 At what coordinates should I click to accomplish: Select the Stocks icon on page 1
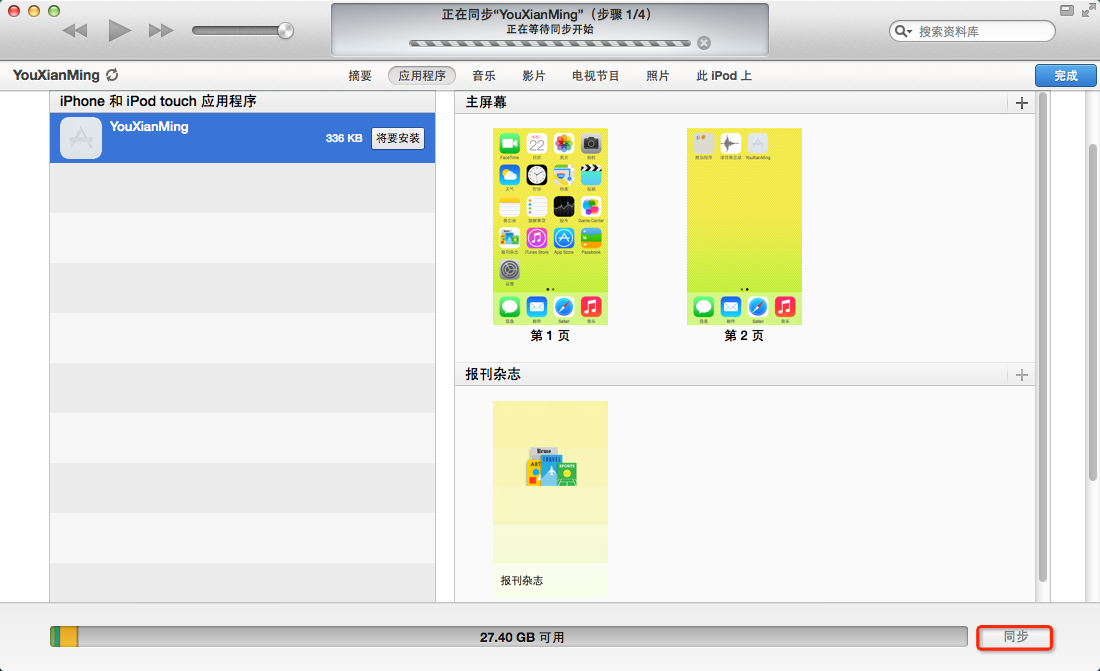click(x=564, y=206)
